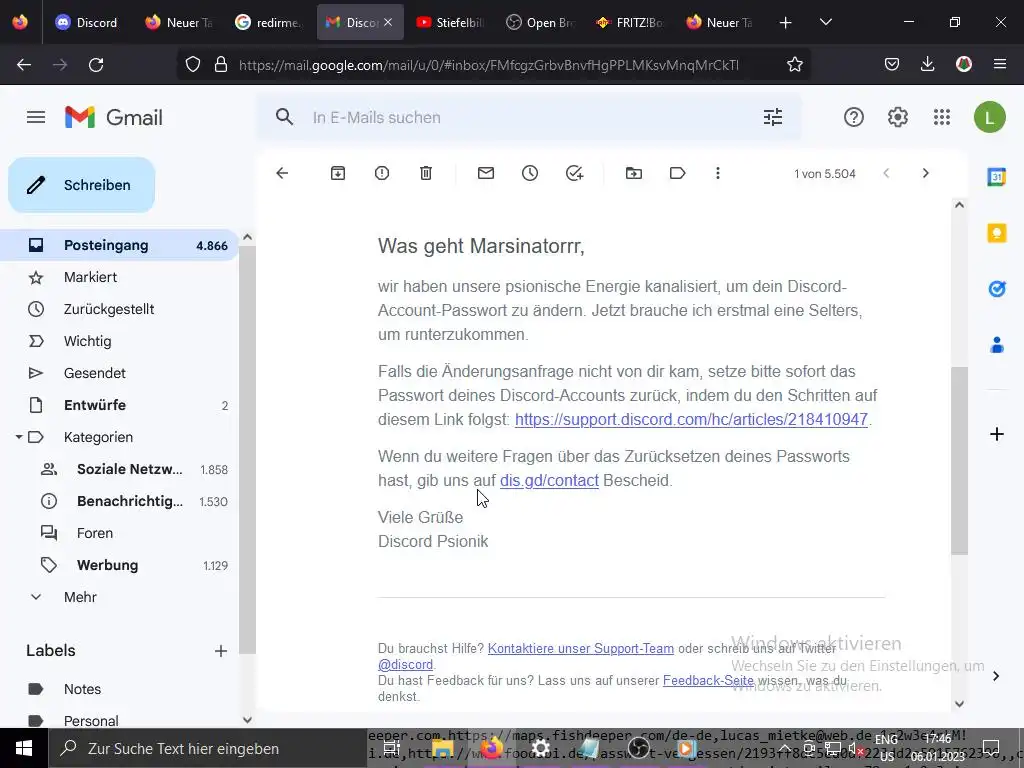This screenshot has width=1024, height=768.
Task: Click the search magnifier icon
Action: tap(284, 118)
